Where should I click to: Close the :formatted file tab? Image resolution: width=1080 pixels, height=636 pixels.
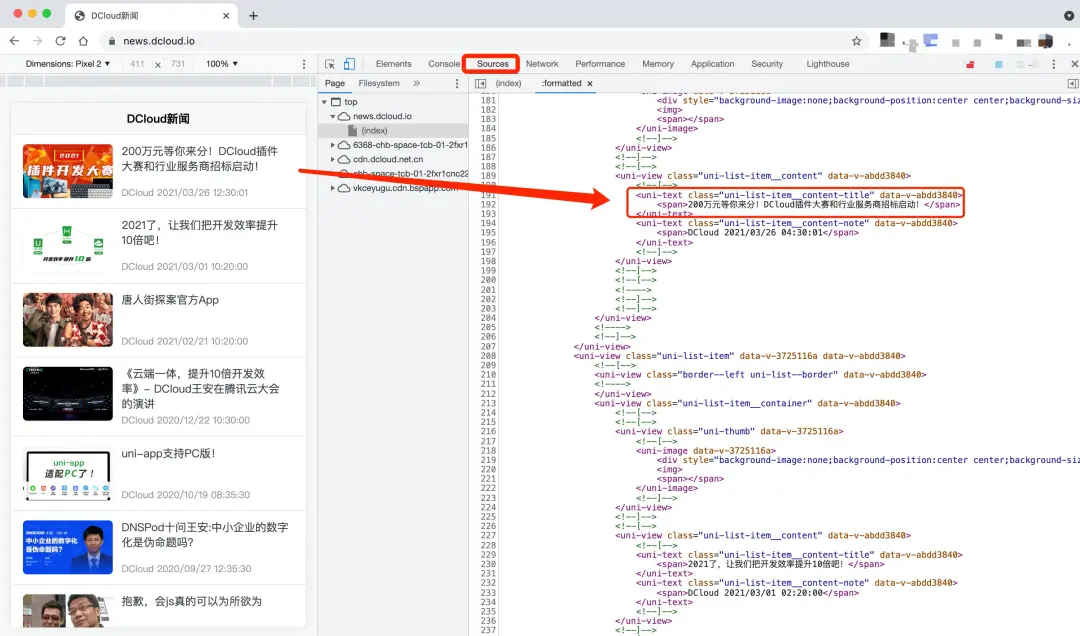pos(590,83)
